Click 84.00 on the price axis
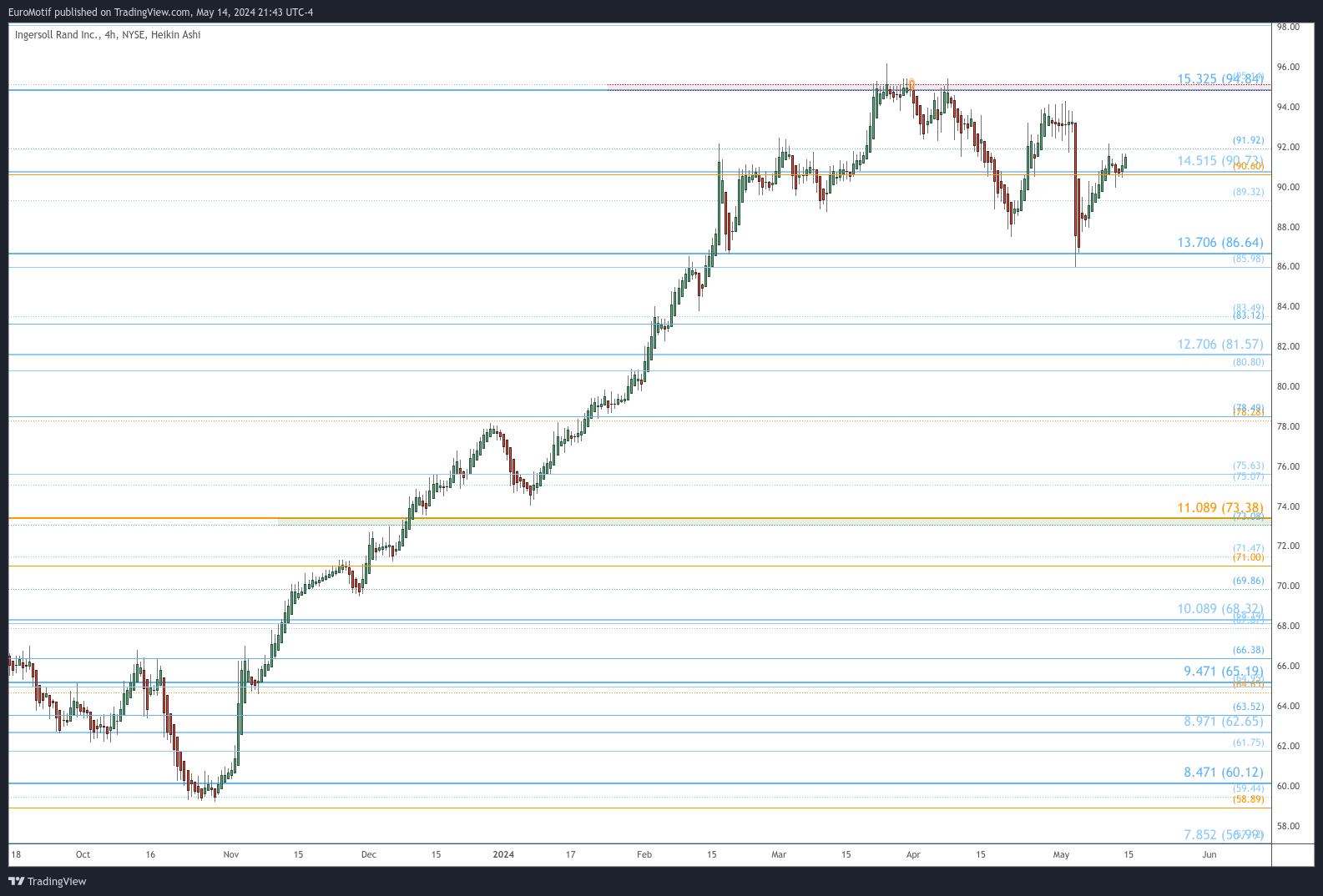 click(1288, 306)
